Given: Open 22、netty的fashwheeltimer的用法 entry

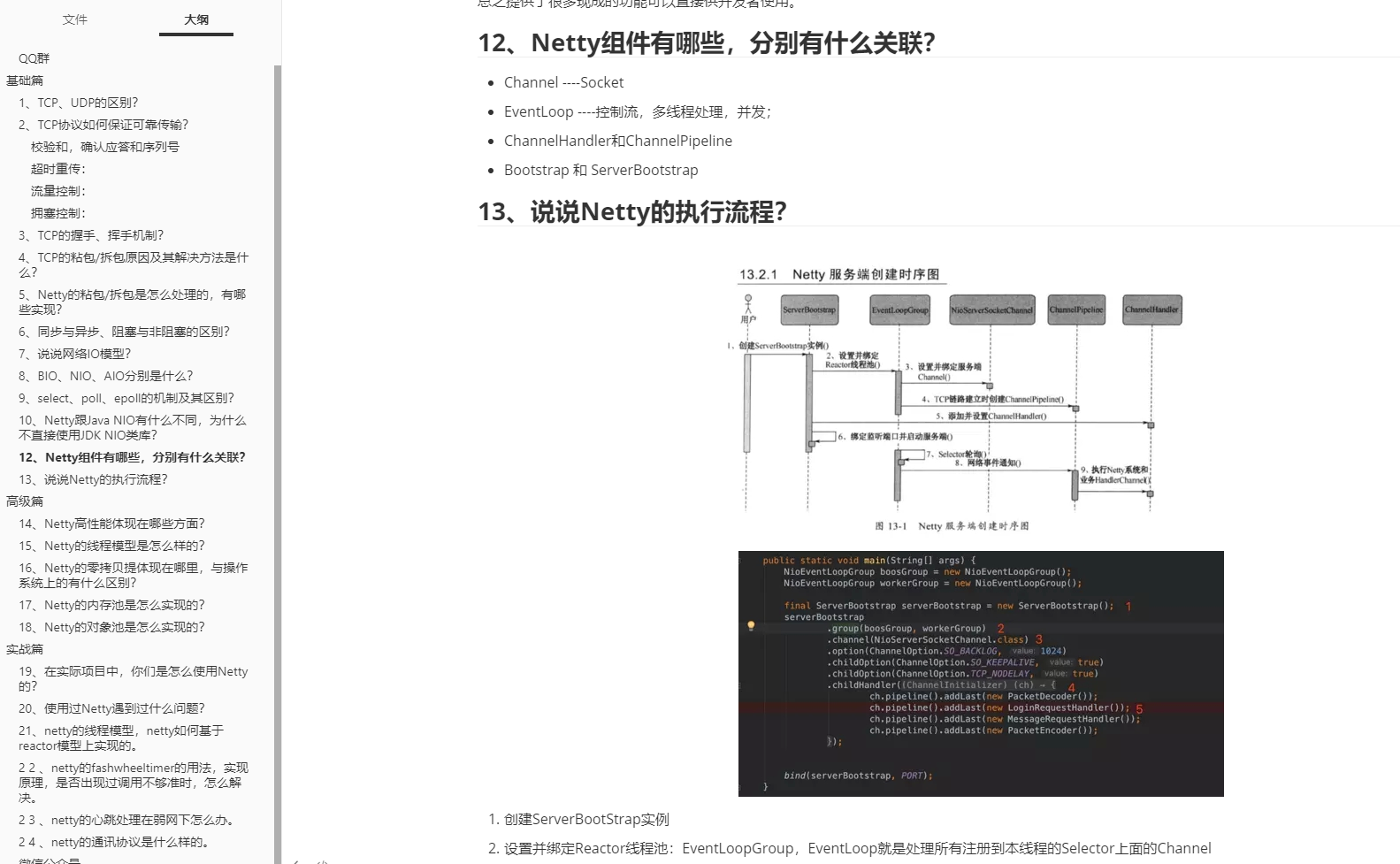Looking at the screenshot, I should coord(134,782).
